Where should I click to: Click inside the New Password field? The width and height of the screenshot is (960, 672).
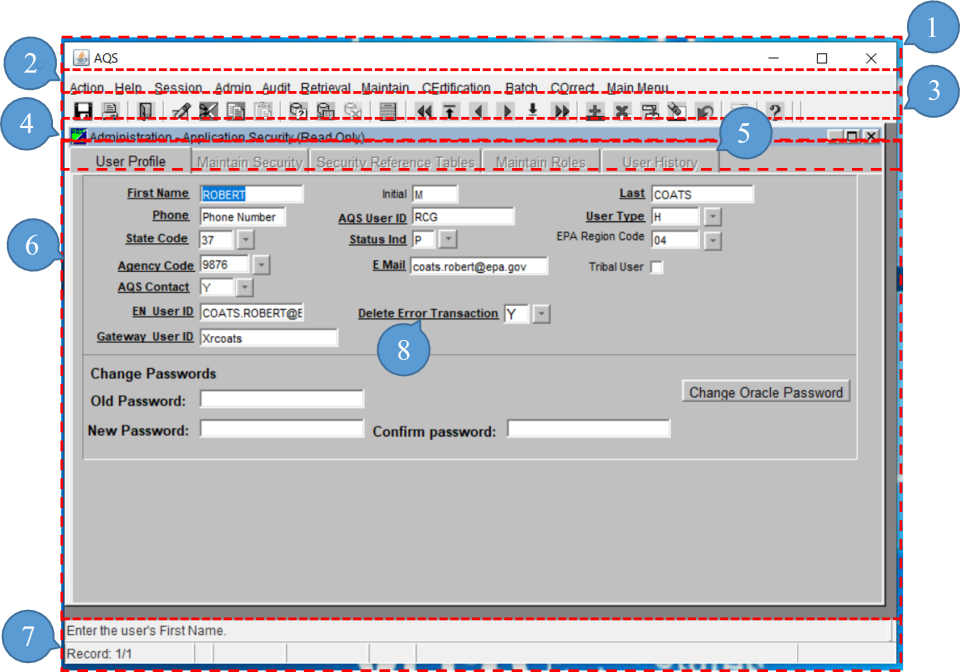pyautogui.click(x=283, y=428)
